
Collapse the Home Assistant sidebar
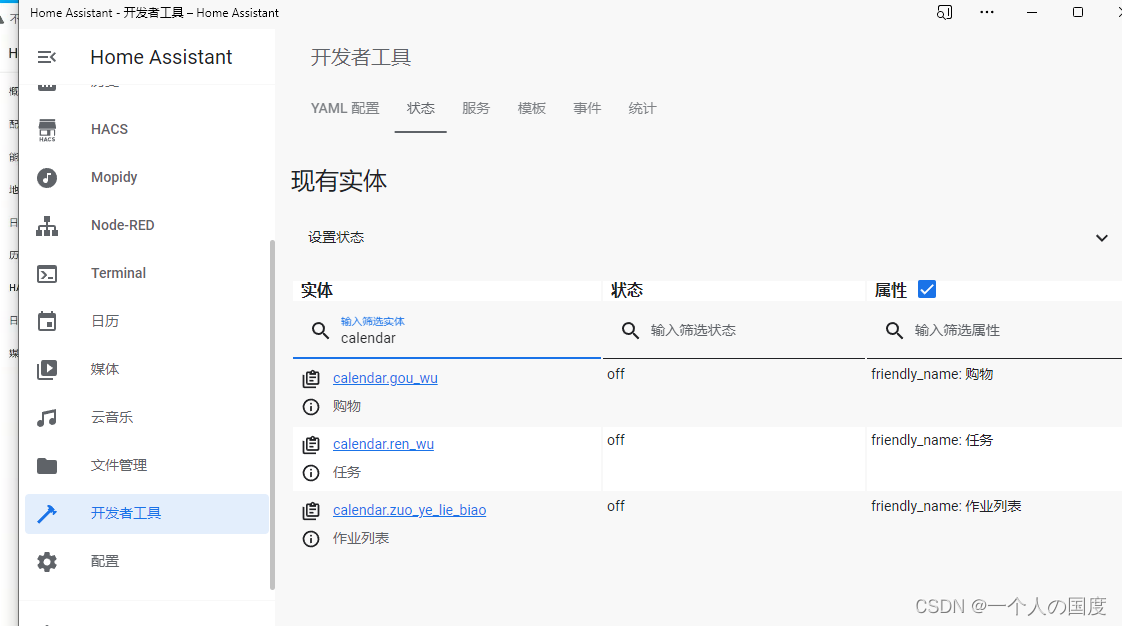tap(47, 57)
